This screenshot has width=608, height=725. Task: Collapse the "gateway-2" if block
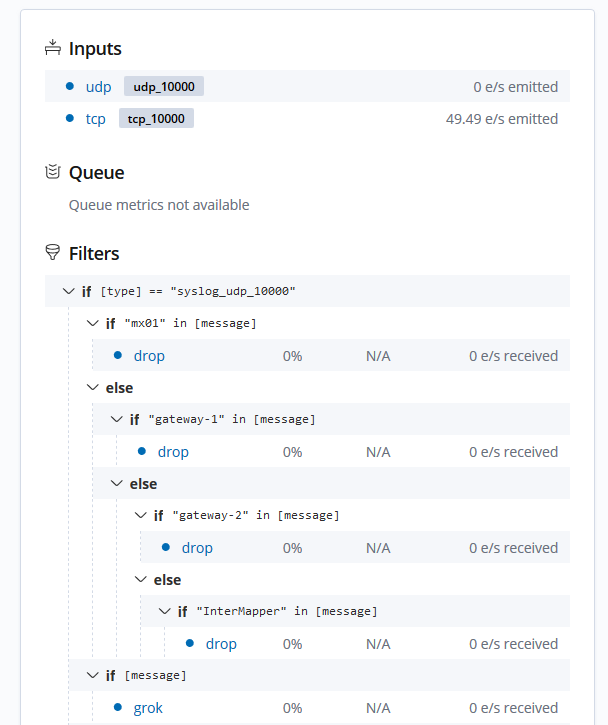point(141,515)
